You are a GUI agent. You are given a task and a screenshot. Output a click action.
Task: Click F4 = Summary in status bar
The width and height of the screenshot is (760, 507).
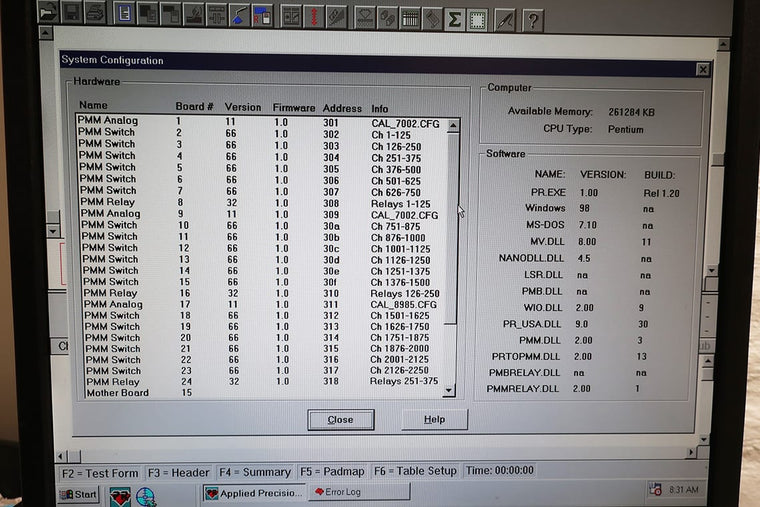pyautogui.click(x=255, y=472)
